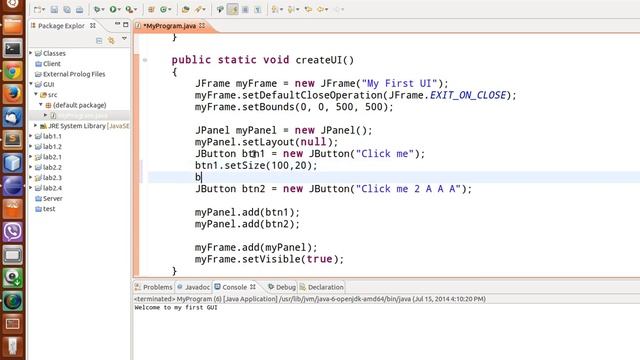Toggle Mark Occurrences in the toolbar
640x360 pixels.
[233, 9]
